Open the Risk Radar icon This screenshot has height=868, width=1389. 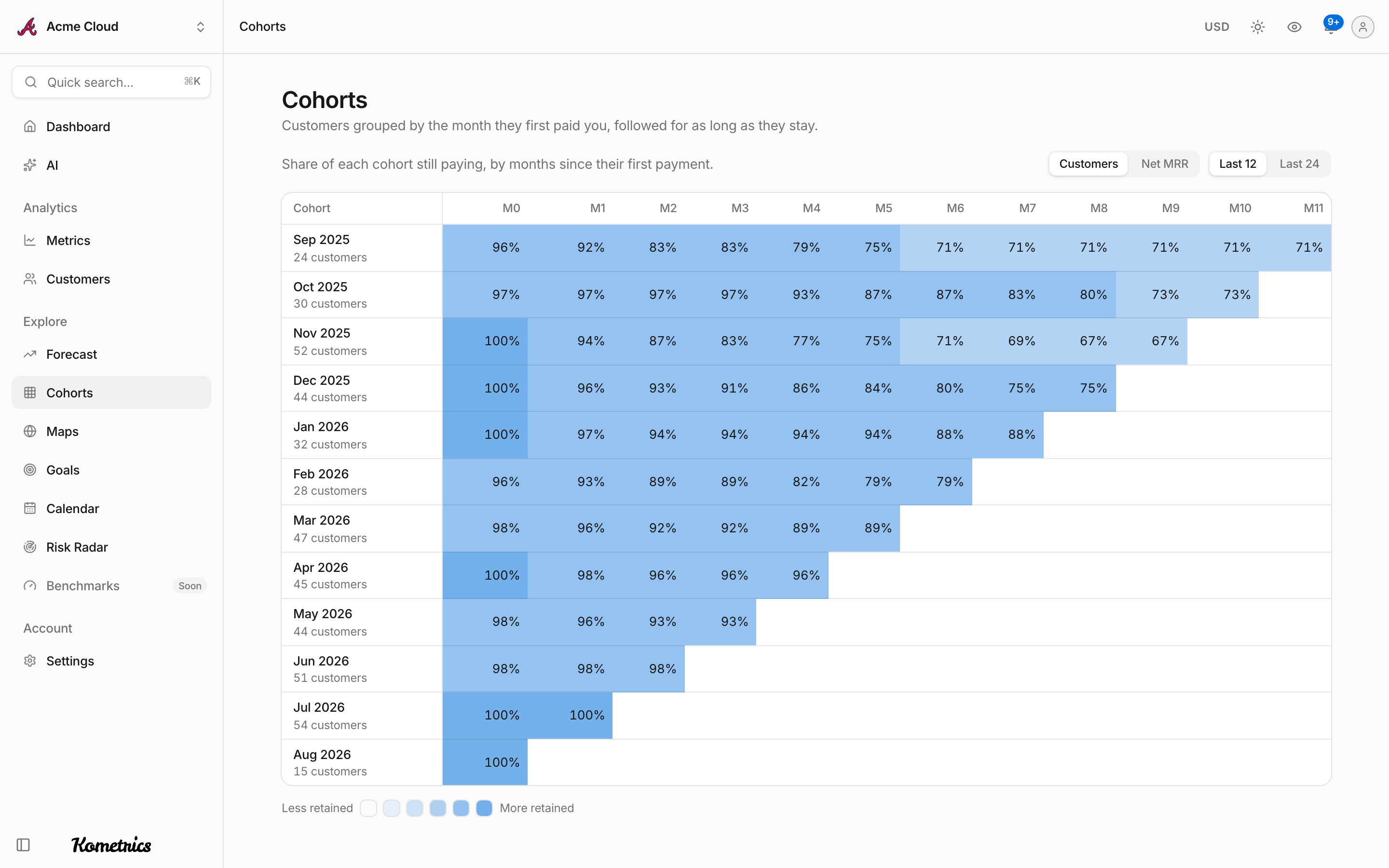pos(30,547)
